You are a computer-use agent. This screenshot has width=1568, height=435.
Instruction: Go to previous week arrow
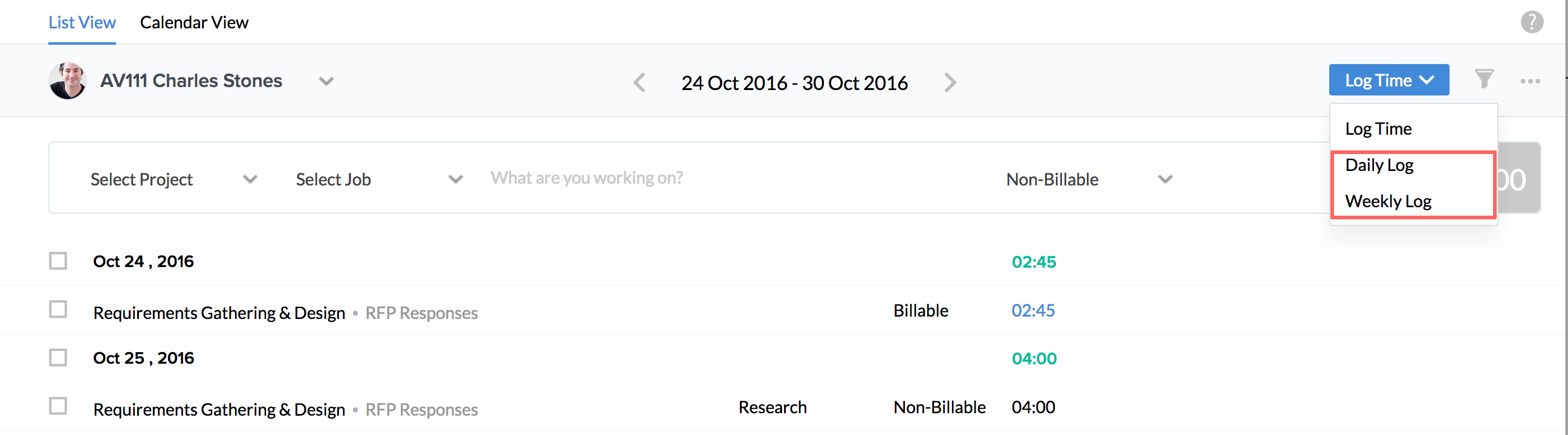(639, 82)
